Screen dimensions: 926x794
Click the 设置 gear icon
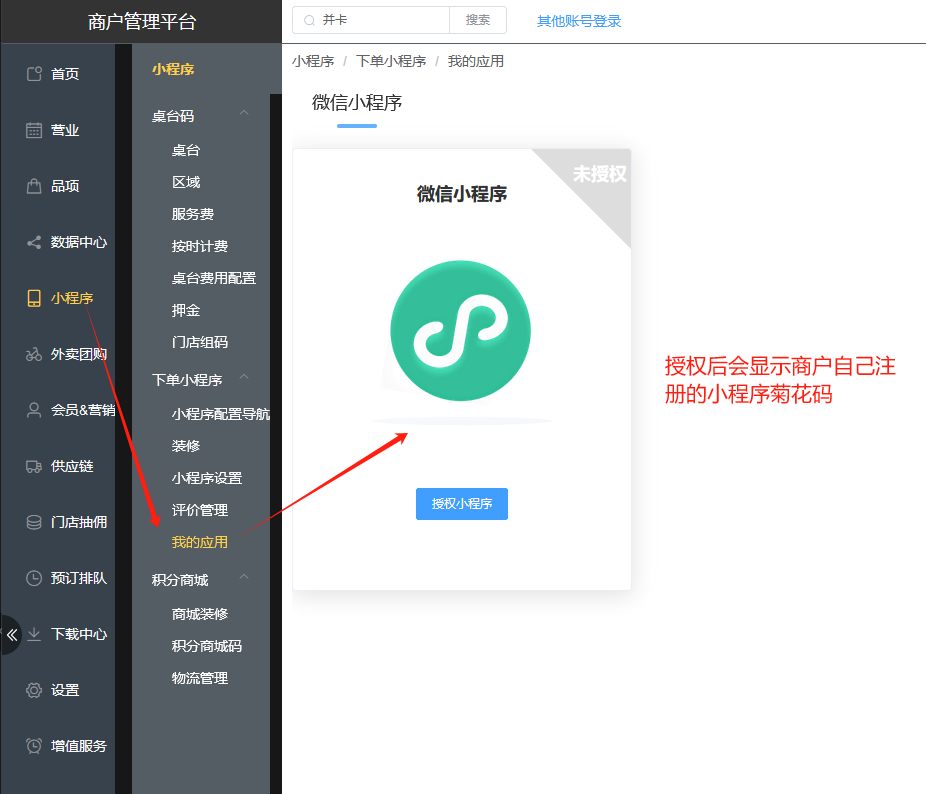click(x=34, y=690)
